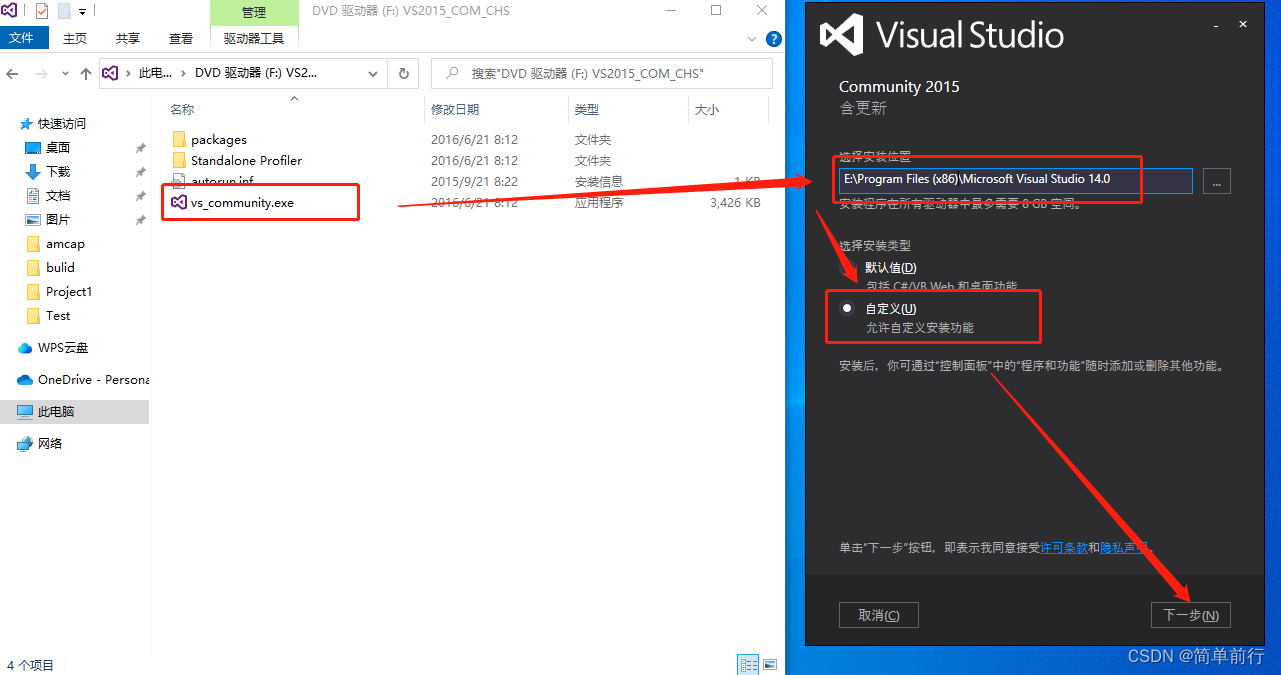The height and width of the screenshot is (675, 1281).
Task: Select the autorun.inf file row
Action: tap(466, 181)
